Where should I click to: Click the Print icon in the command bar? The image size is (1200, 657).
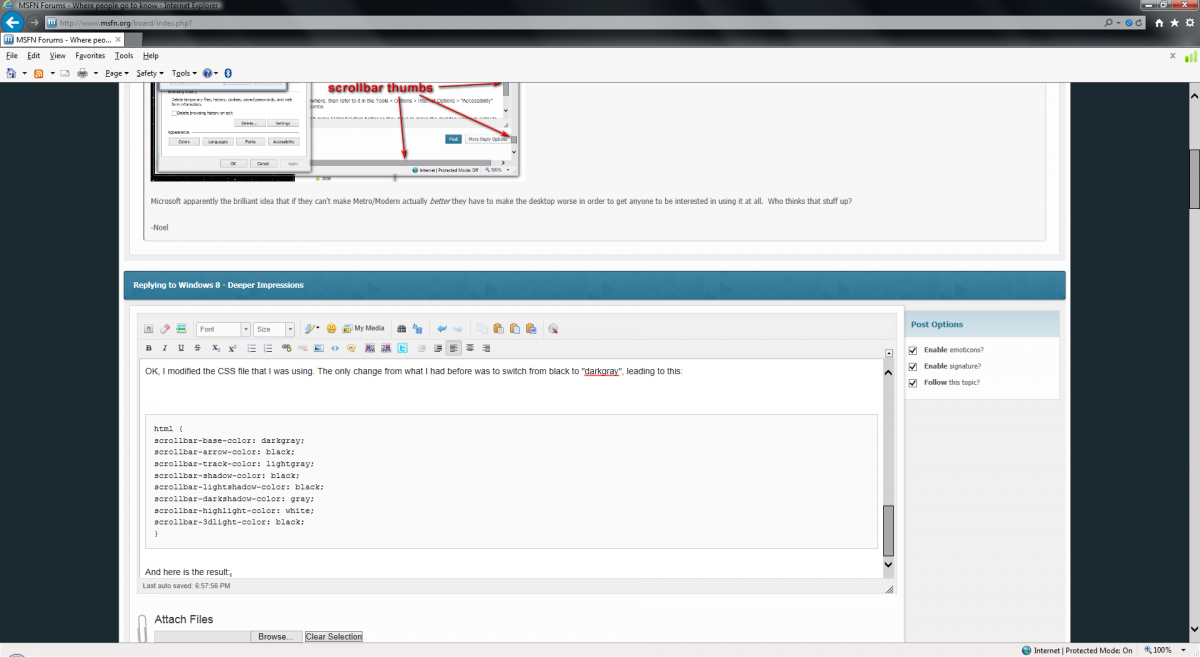click(x=82, y=73)
